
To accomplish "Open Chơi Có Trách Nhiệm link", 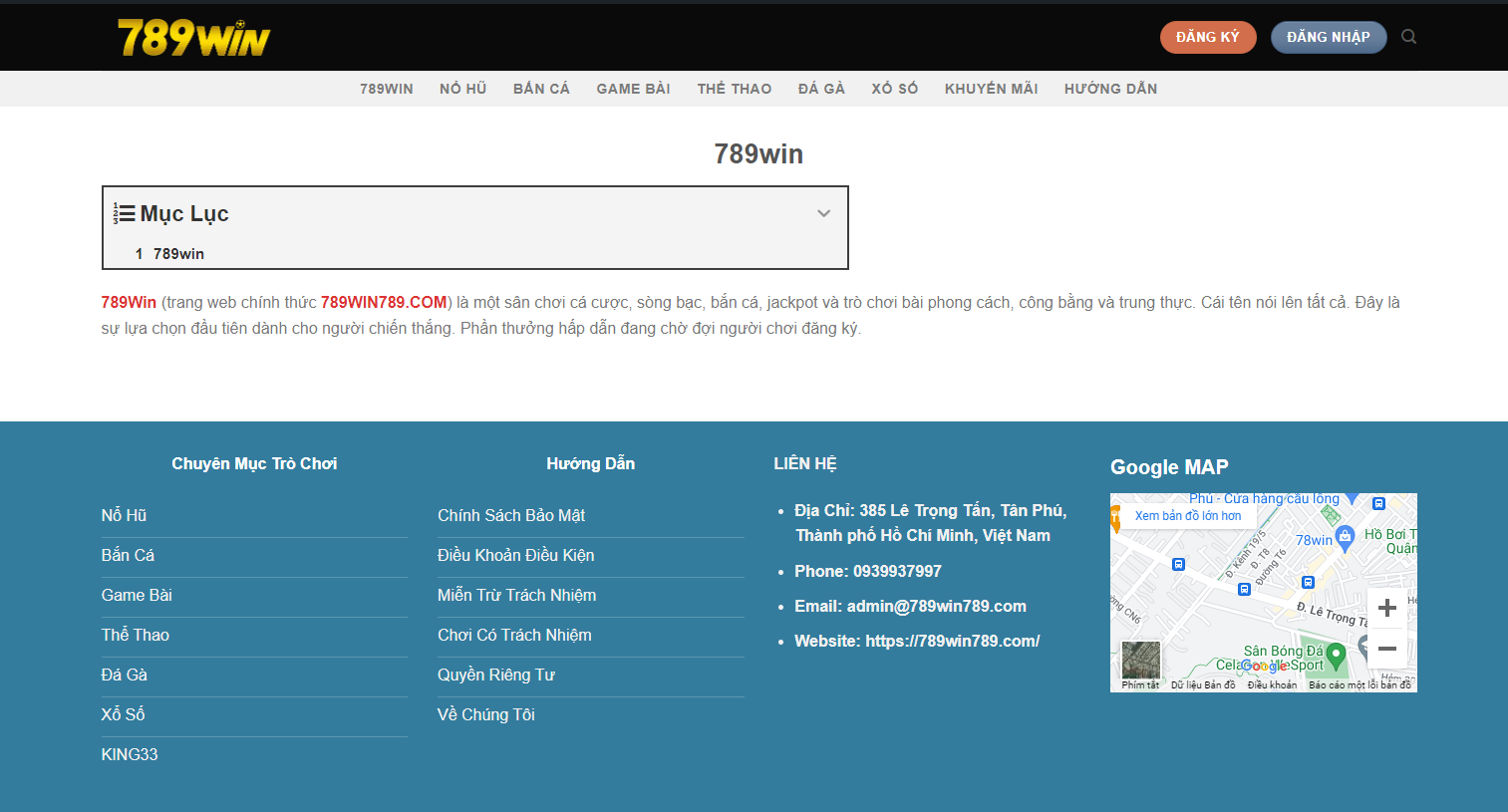I will (514, 635).
